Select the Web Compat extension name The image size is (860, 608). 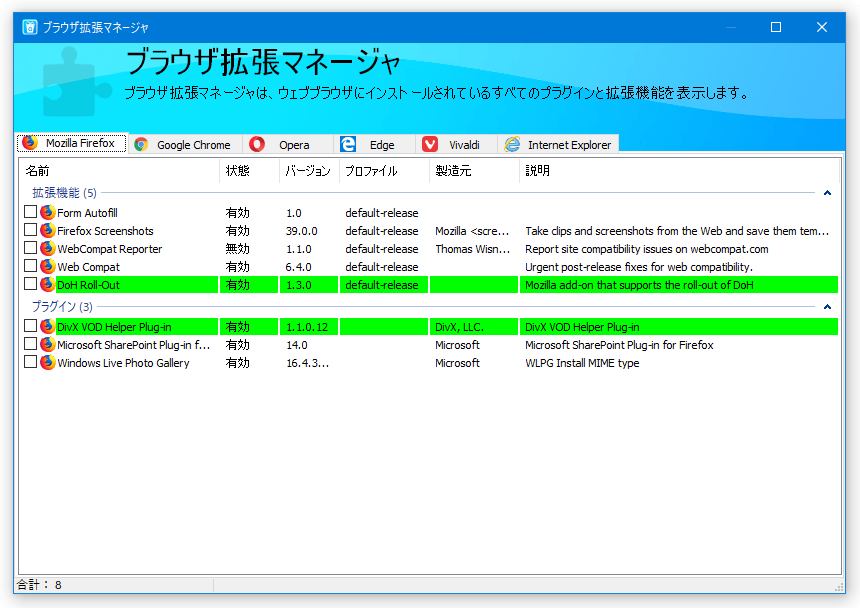coord(88,267)
